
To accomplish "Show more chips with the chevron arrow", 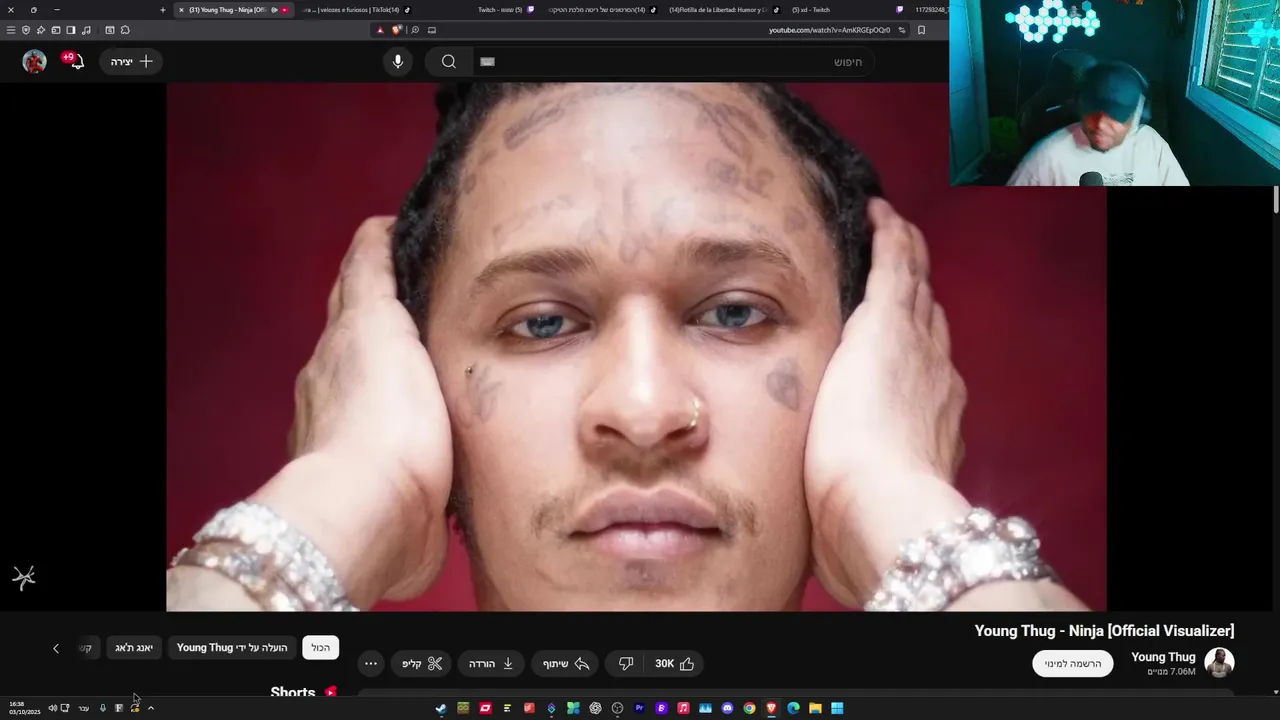I will pos(56,648).
